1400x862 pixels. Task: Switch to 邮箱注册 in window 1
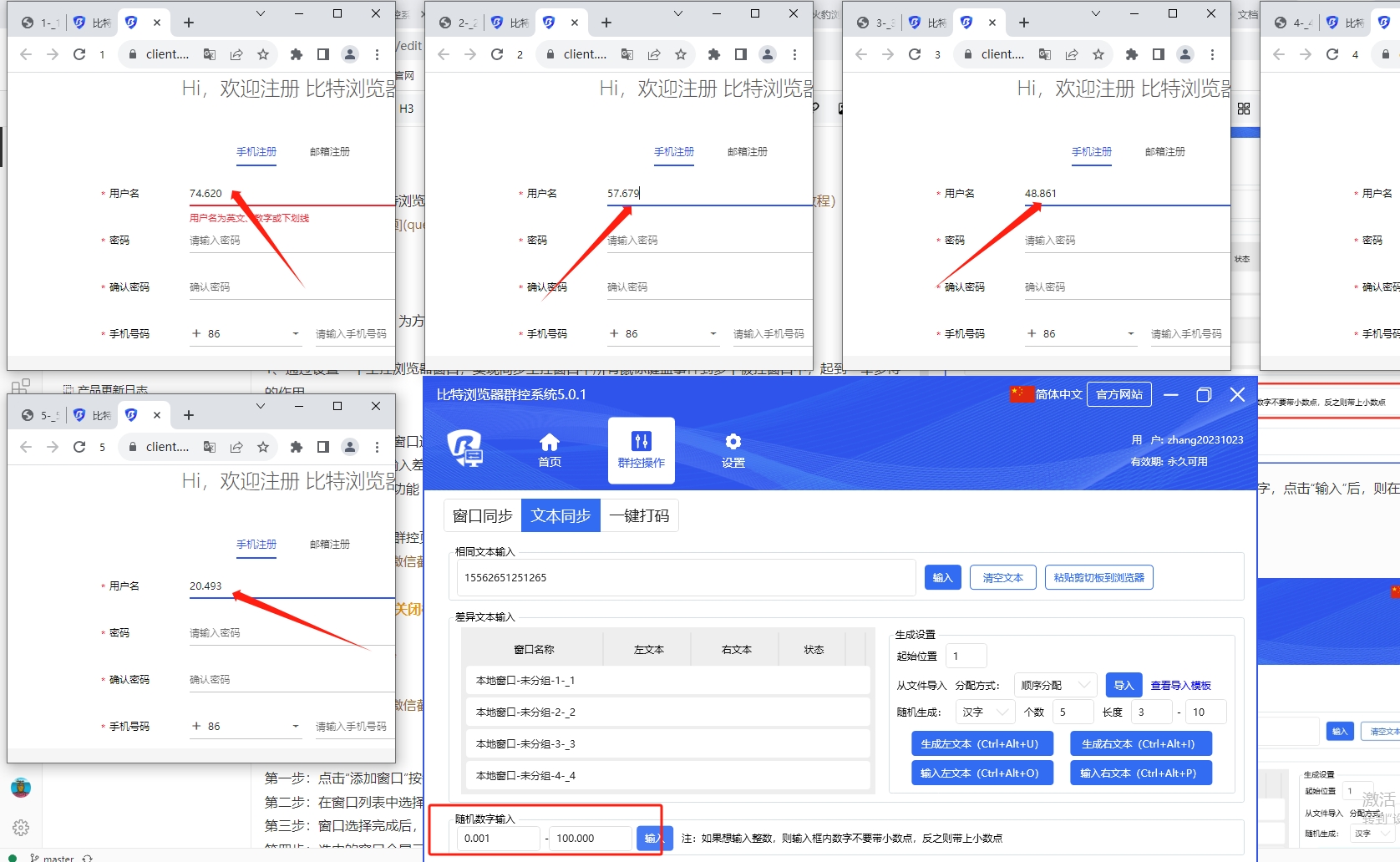pyautogui.click(x=330, y=152)
